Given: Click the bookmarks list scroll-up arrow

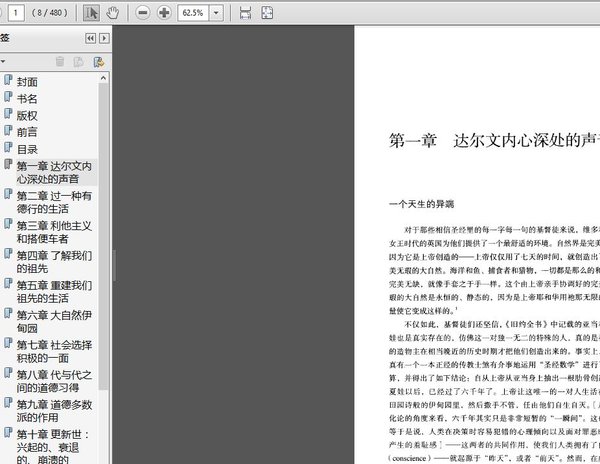Looking at the screenshot, I should (x=103, y=78).
